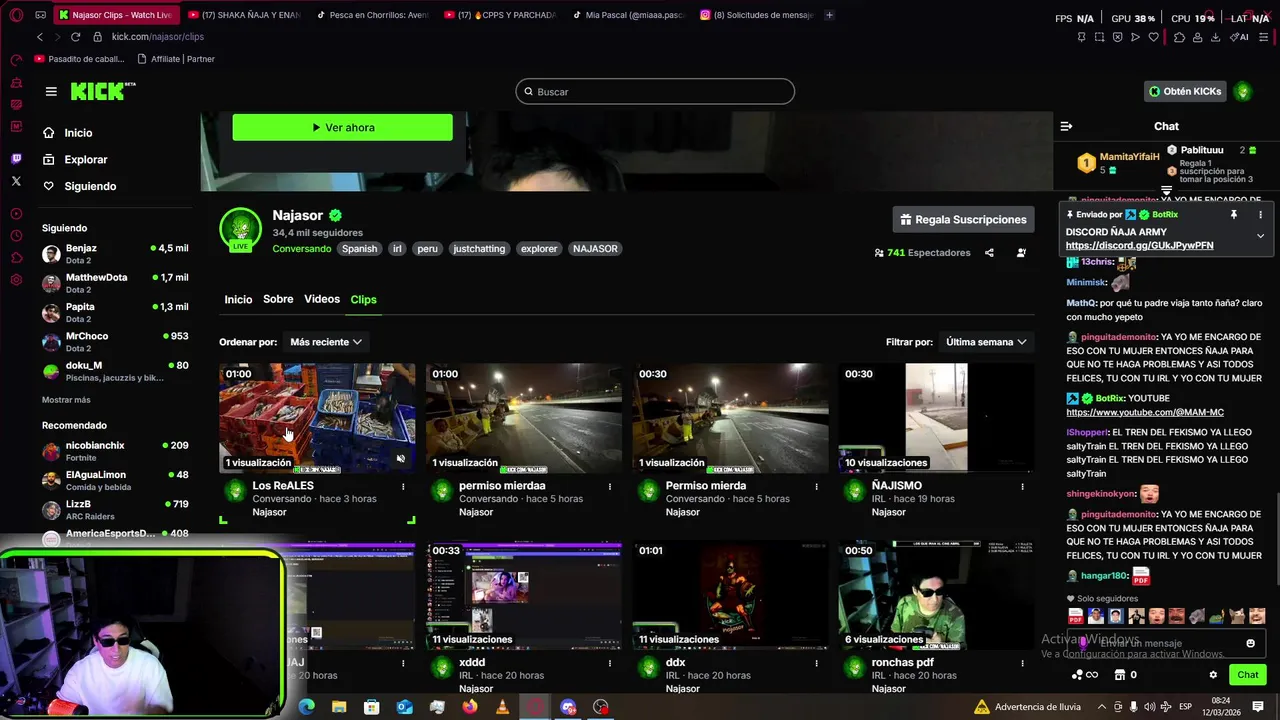This screenshot has width=1280, height=720.
Task: Unmute the Los ReALES clip preview
Action: [x=400, y=459]
